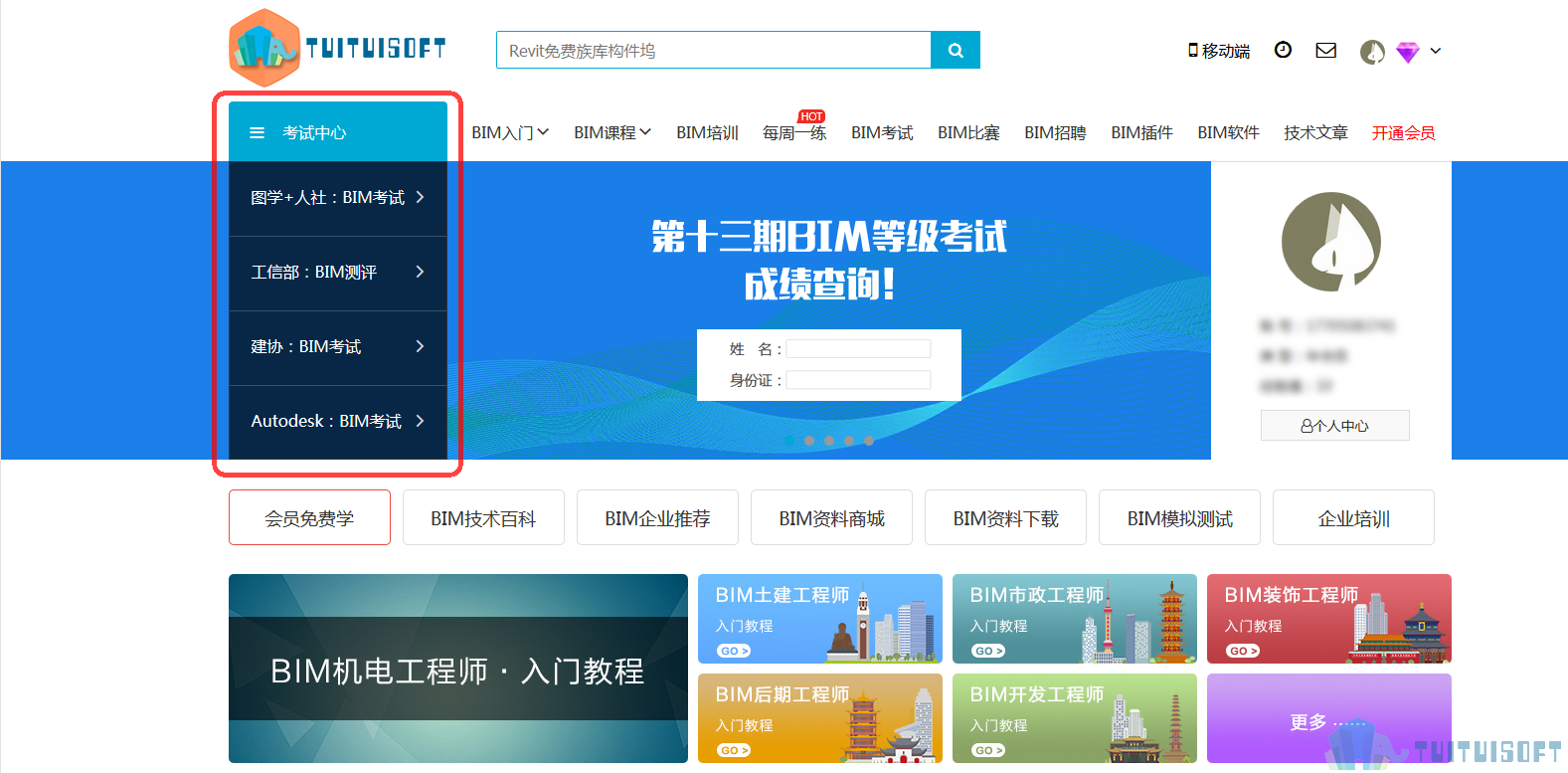
Task: Select the first banner carousel dot
Action: click(789, 440)
